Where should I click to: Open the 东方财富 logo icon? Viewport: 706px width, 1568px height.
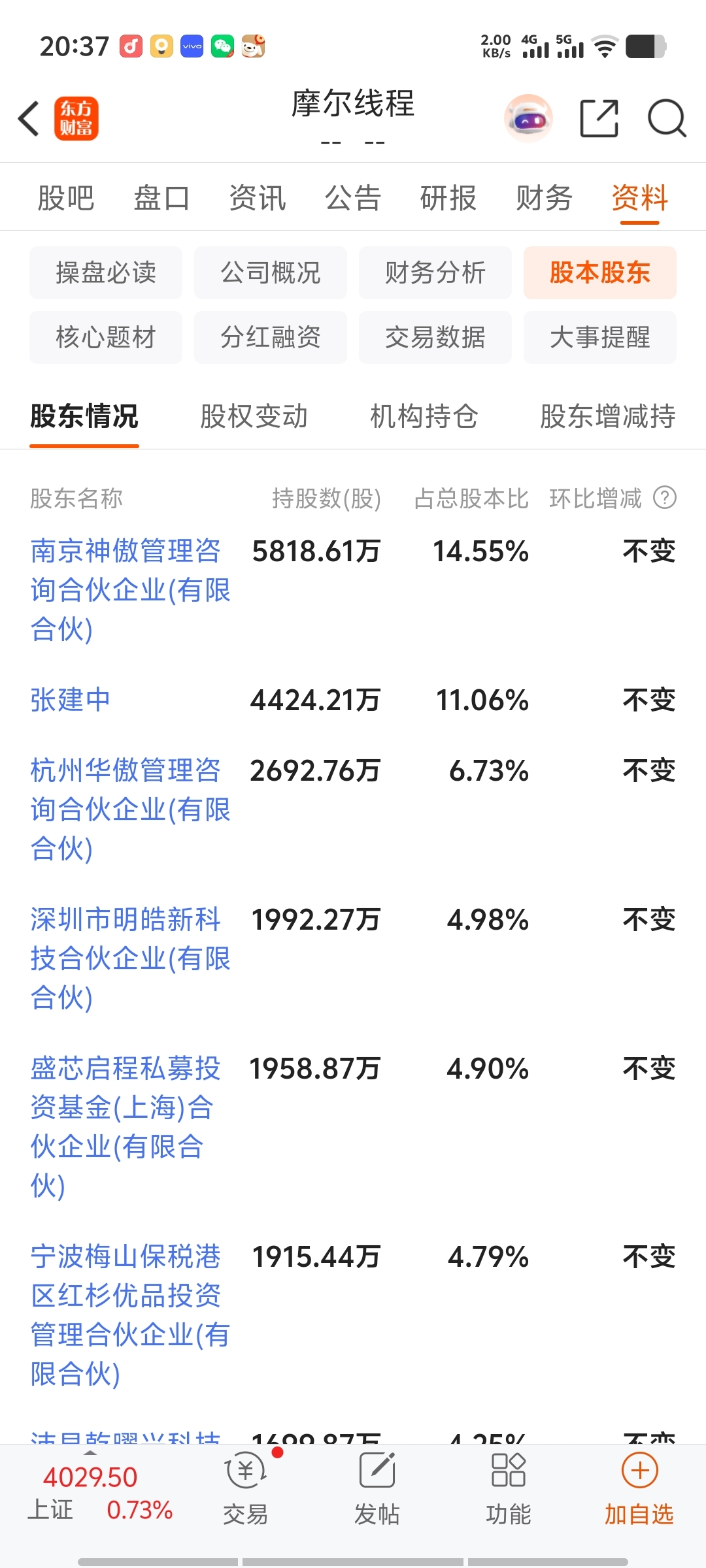tap(76, 118)
